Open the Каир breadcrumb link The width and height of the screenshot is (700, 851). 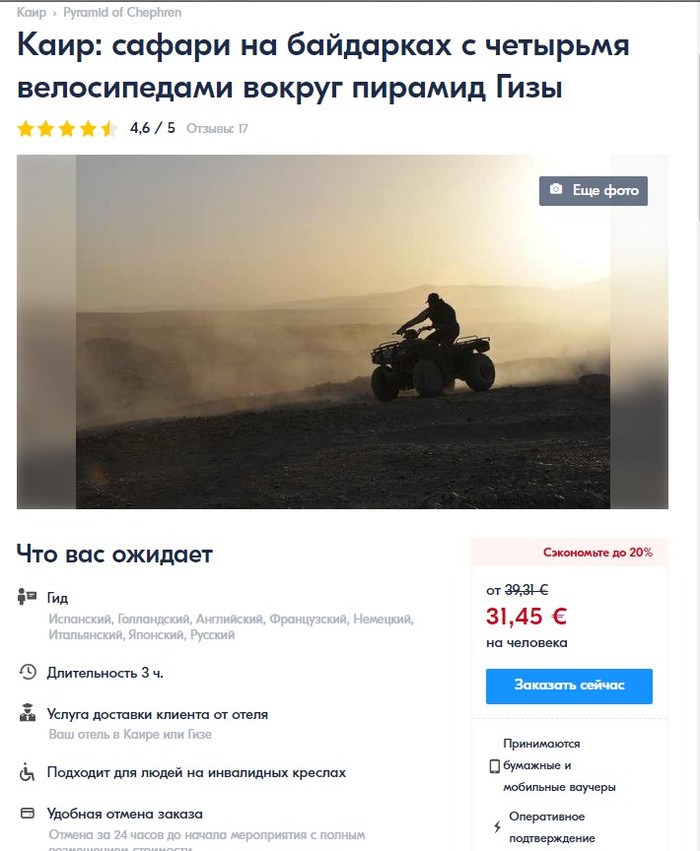pos(31,12)
